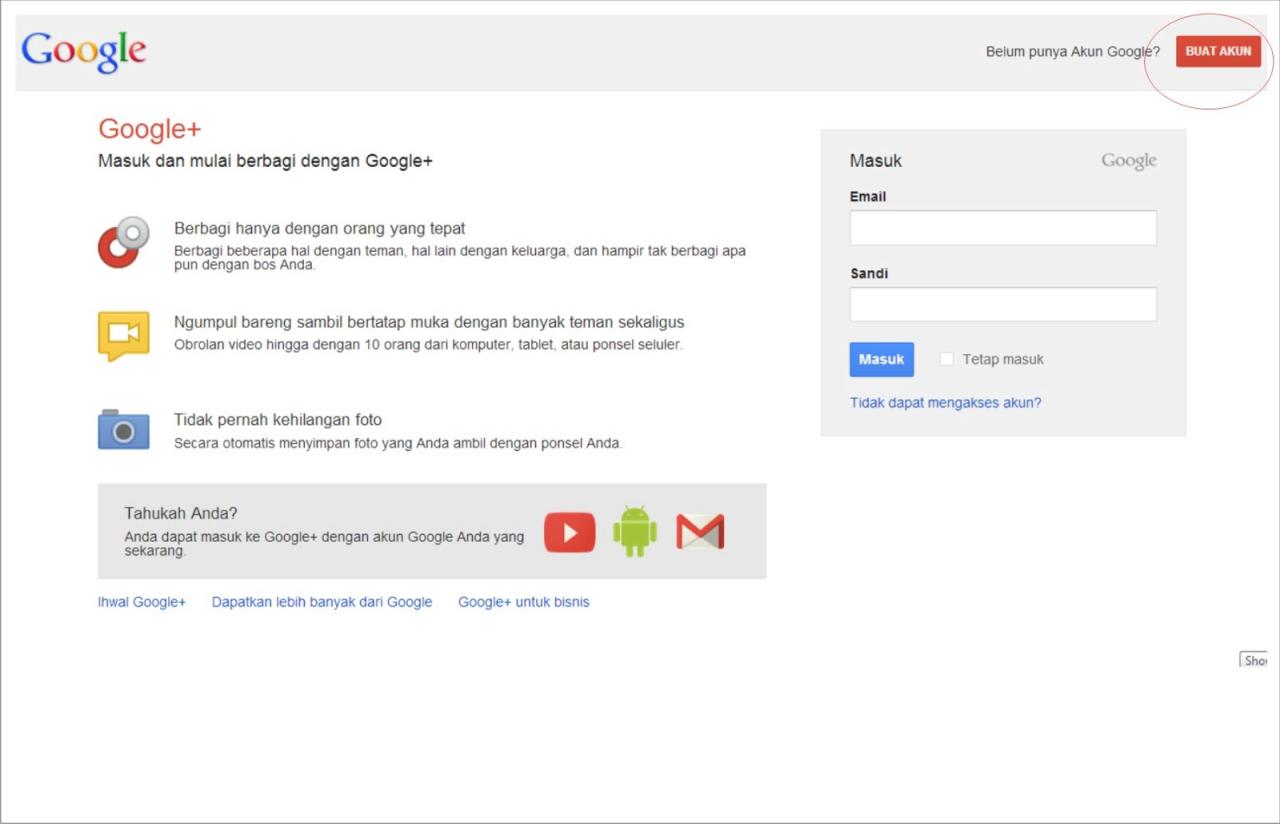
Task: Click the 'Tetap masuk' label text
Action: click(x=1003, y=359)
